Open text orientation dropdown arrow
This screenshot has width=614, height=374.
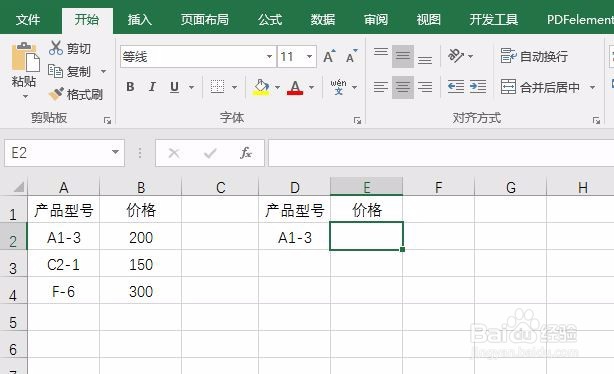471,56
